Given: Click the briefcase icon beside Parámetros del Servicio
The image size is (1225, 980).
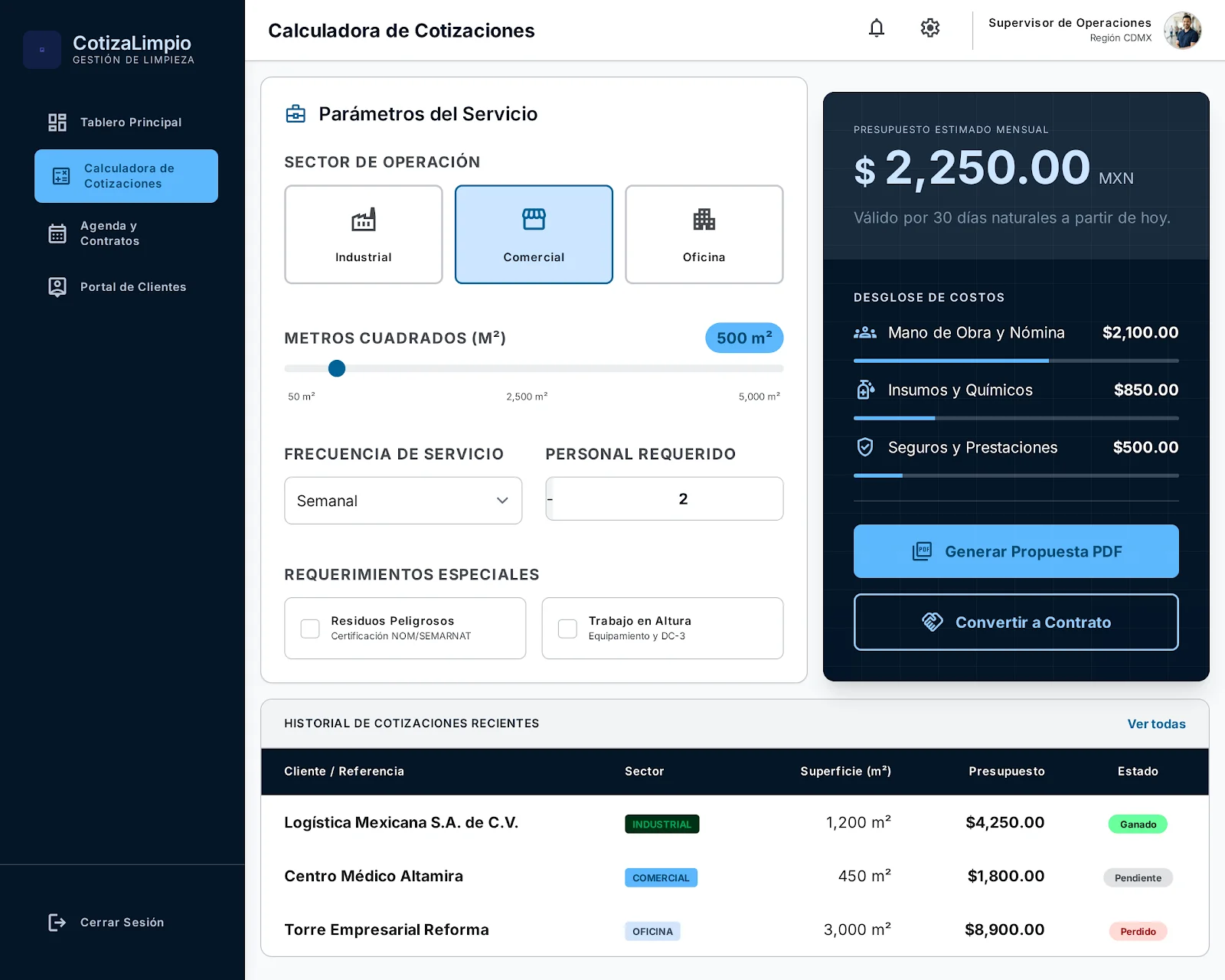Looking at the screenshot, I should 296,114.
